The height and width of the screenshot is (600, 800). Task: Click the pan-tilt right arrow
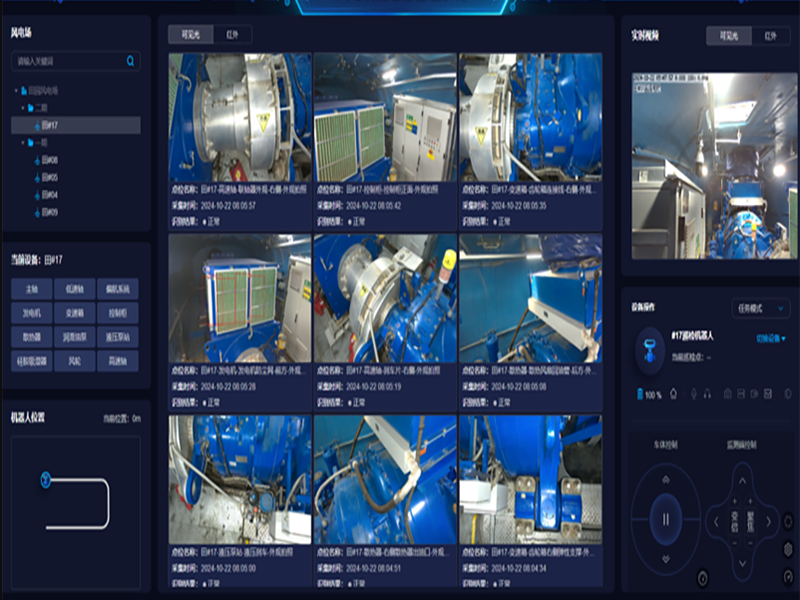click(768, 521)
